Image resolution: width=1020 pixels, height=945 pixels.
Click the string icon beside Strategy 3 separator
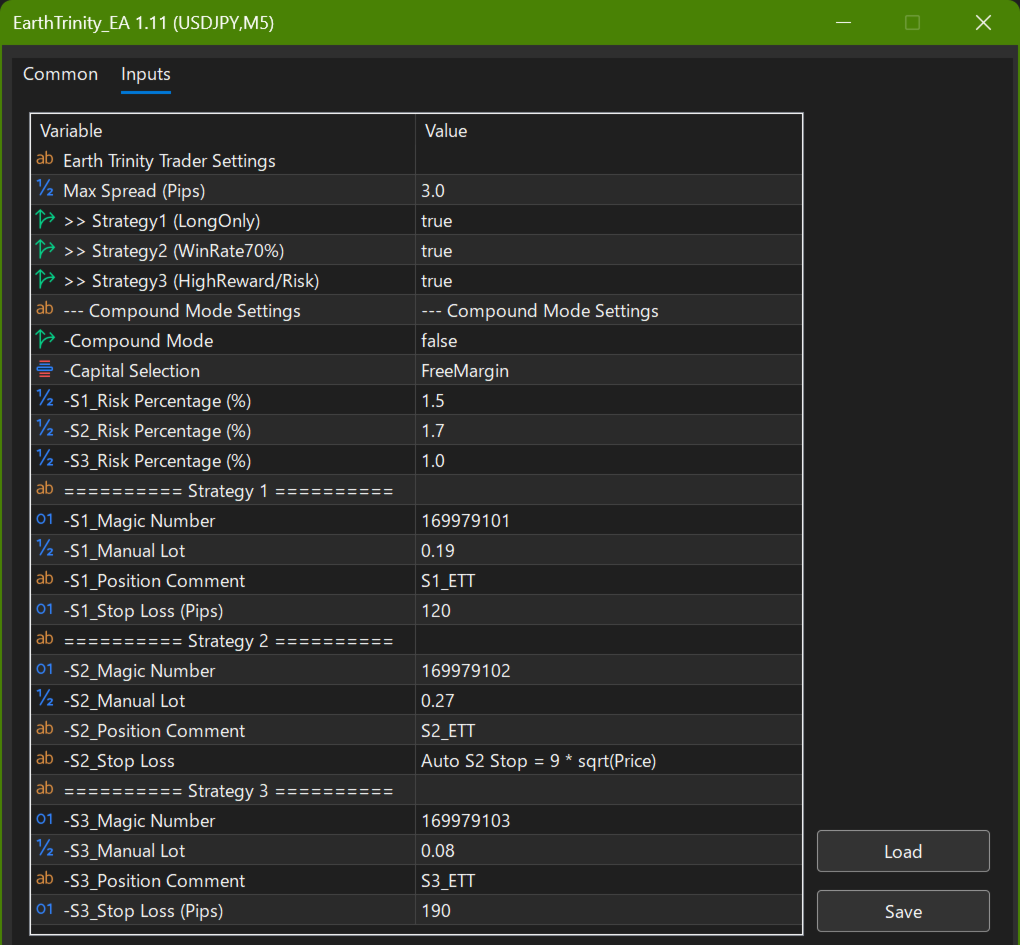45,789
